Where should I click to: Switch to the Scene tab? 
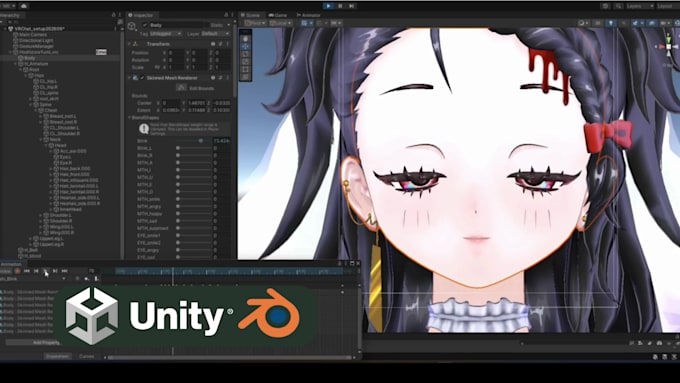click(x=251, y=15)
